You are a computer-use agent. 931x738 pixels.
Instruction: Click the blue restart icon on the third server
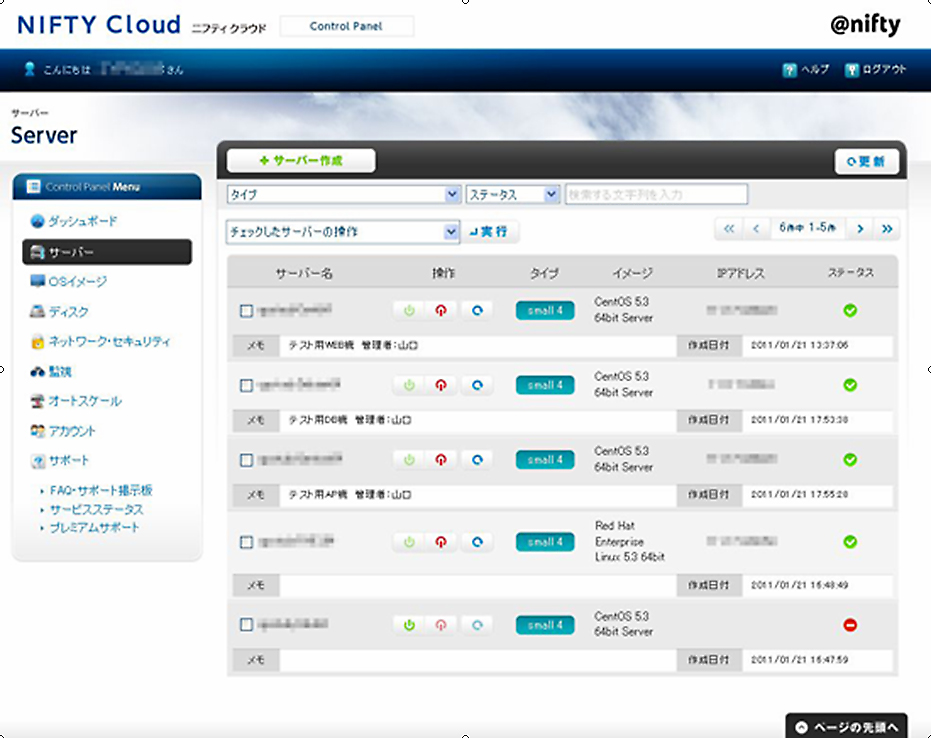point(477,460)
